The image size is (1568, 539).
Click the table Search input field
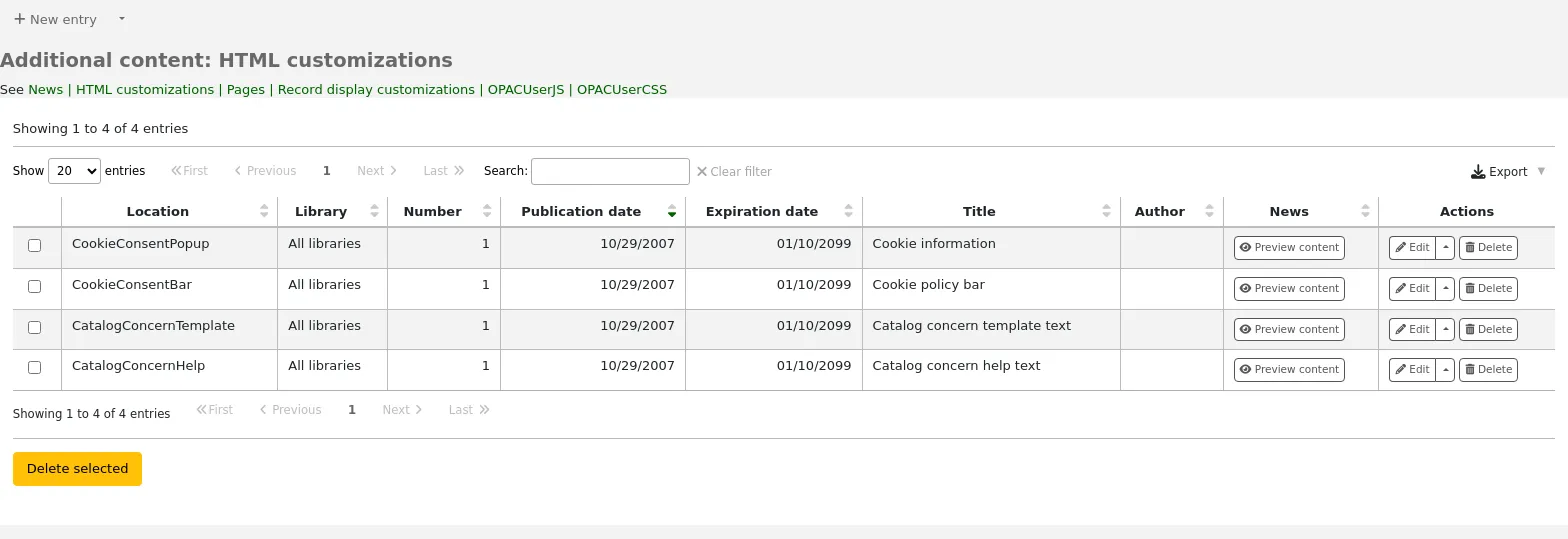[610, 171]
